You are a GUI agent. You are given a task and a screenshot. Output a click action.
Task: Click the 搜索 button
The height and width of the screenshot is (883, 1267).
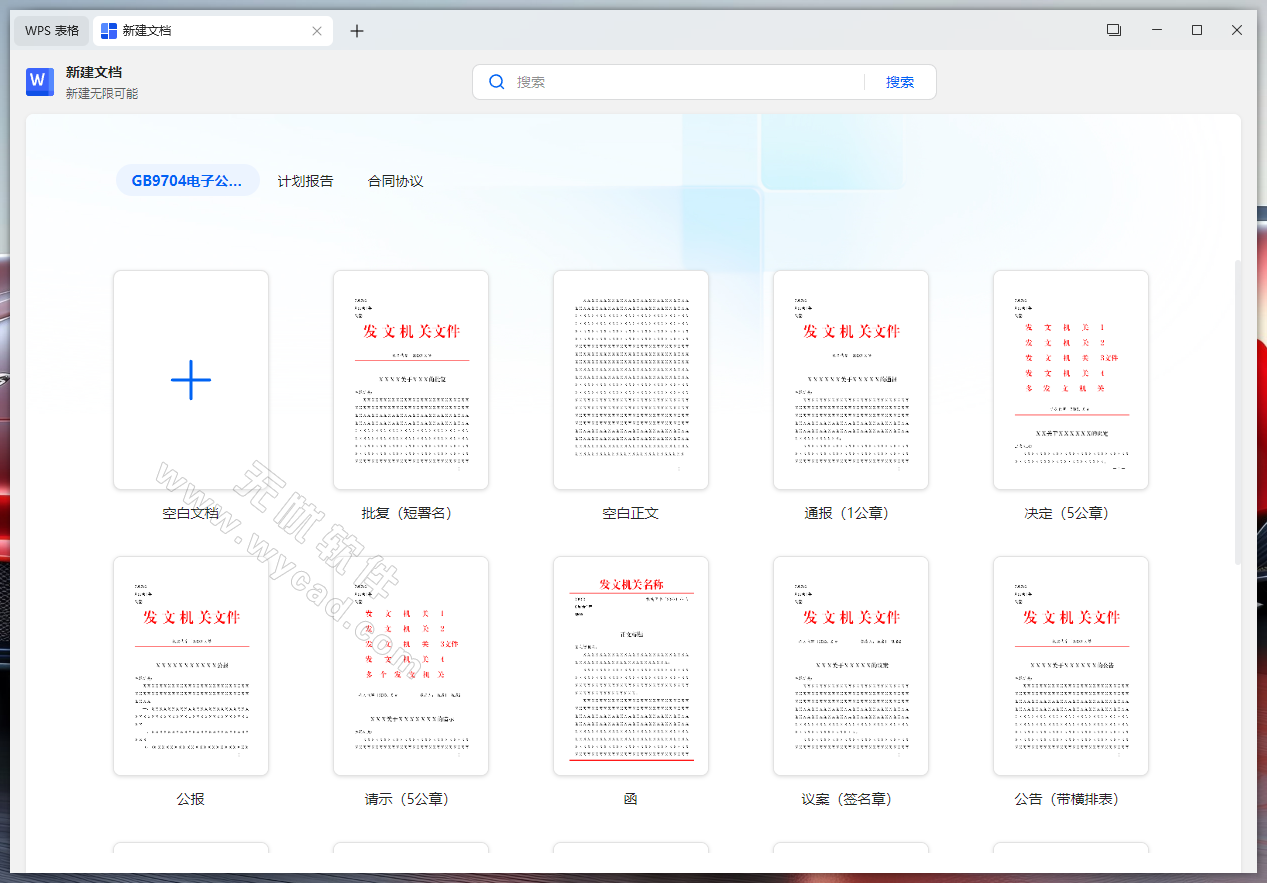(900, 82)
